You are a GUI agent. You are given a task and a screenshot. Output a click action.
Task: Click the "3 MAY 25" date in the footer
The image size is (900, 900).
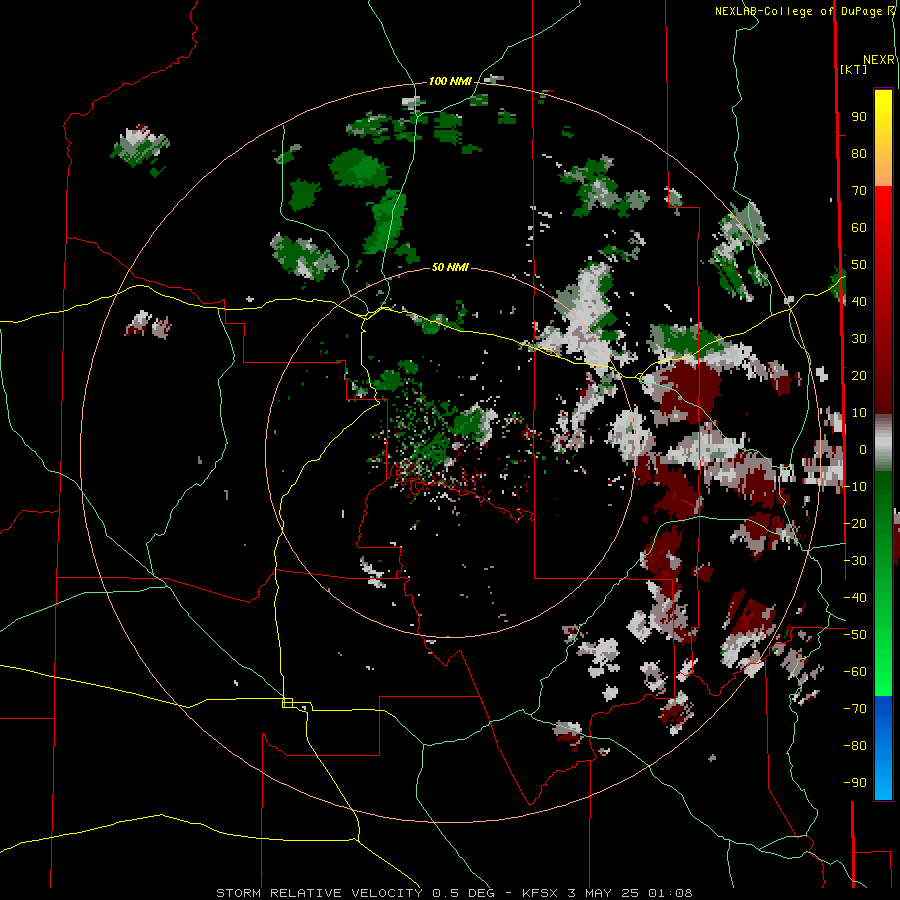coord(604,893)
